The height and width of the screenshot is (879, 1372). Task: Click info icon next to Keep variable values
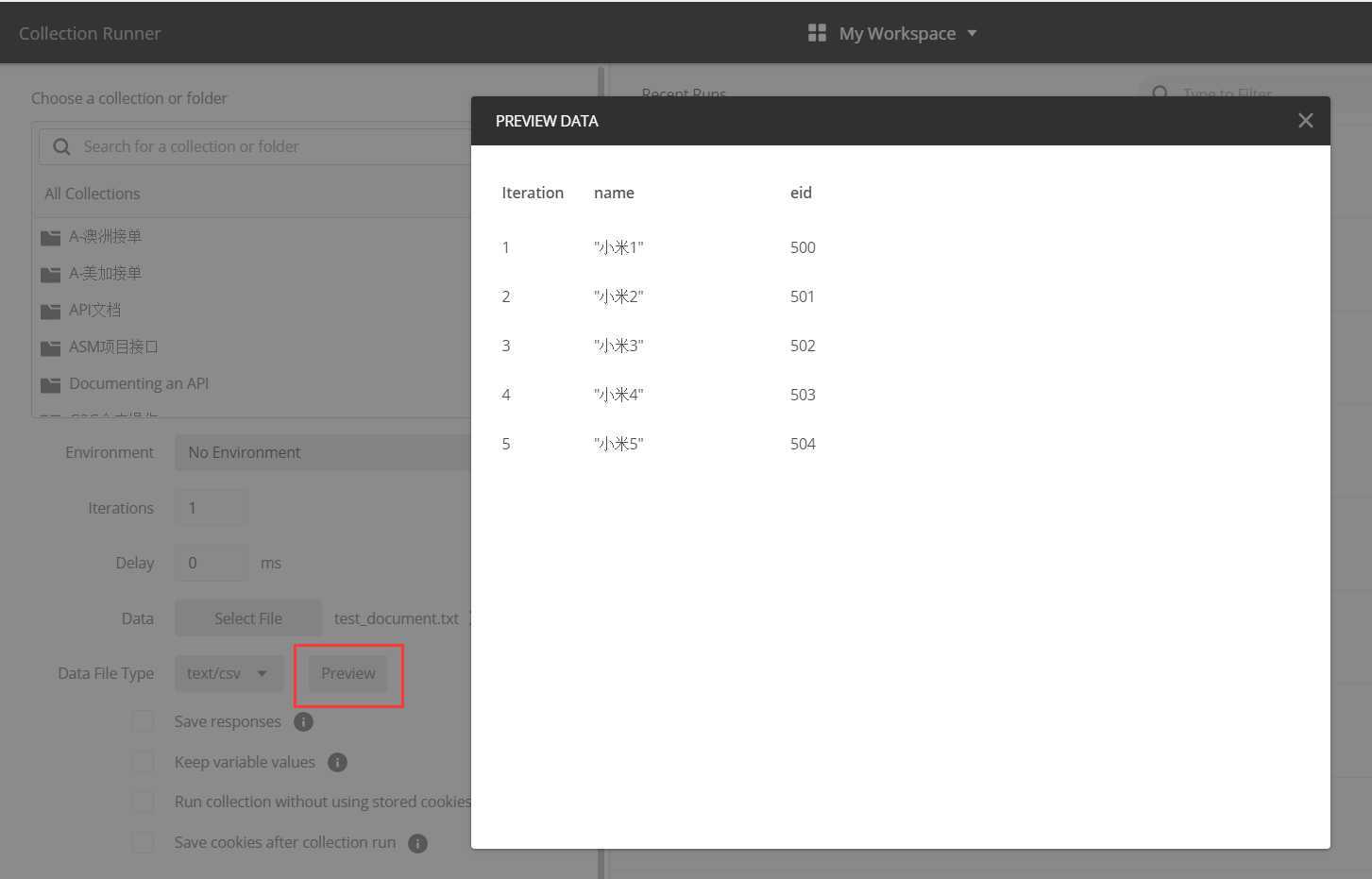pyautogui.click(x=337, y=762)
